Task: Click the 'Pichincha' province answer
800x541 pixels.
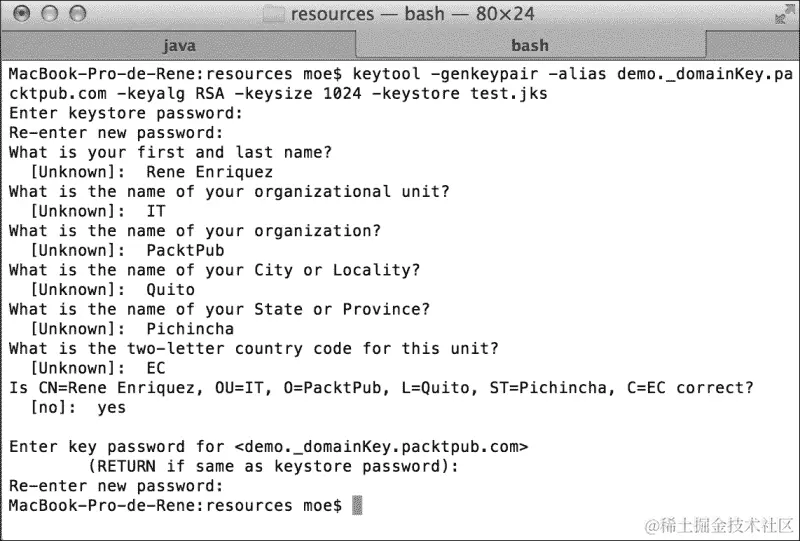Action: [190, 329]
